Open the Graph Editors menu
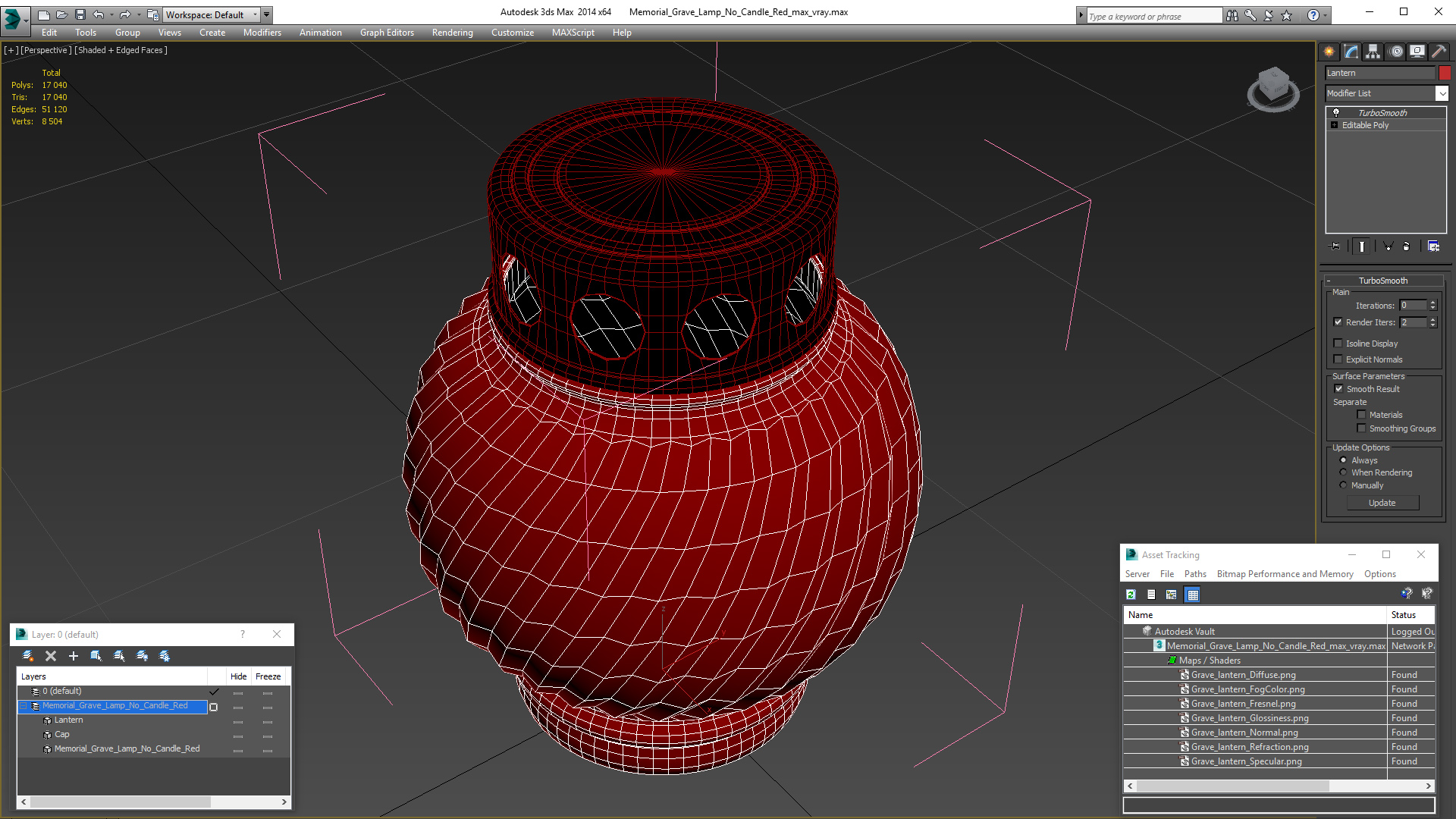 click(387, 33)
